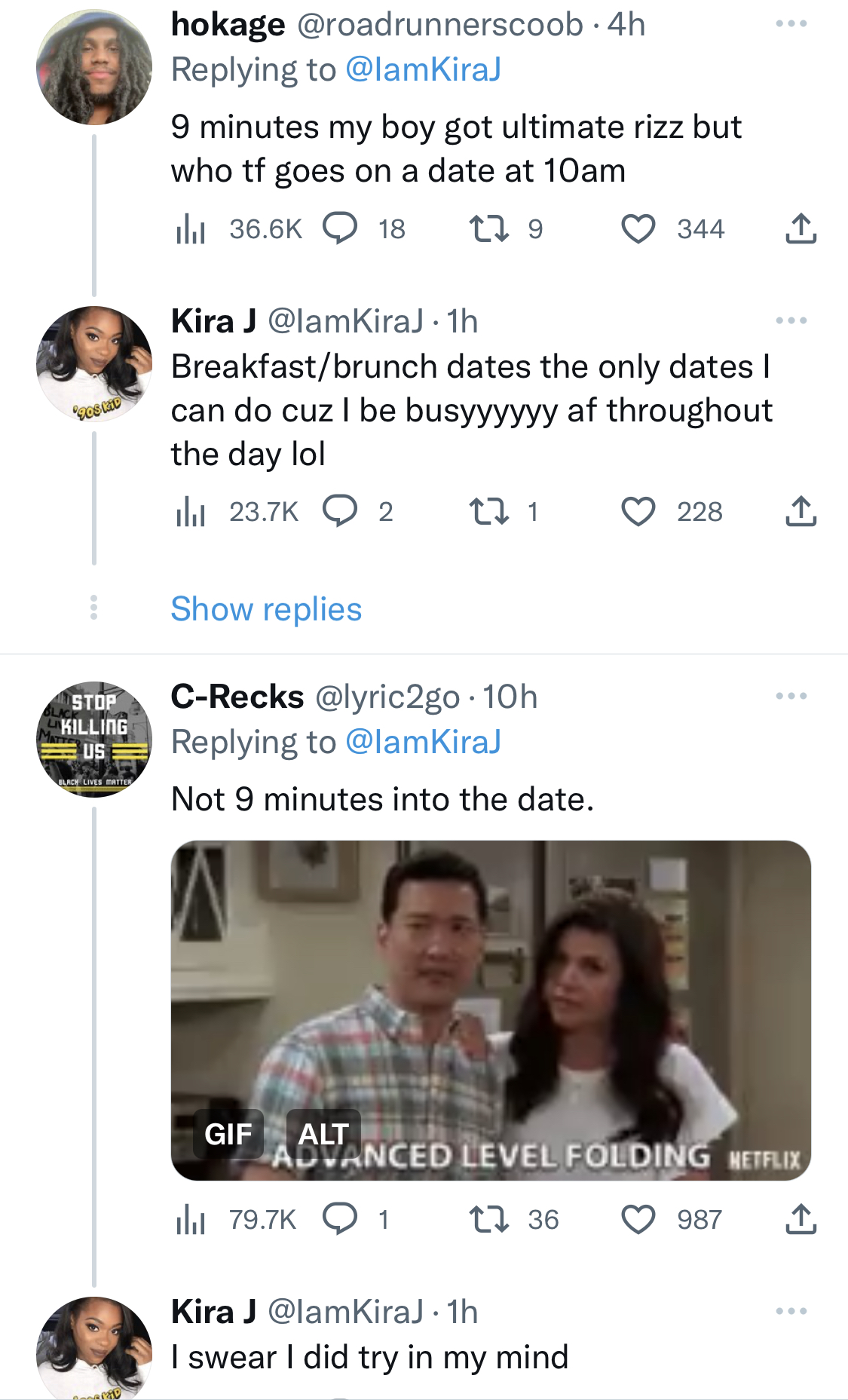
Task: Expand thread with Show replies
Action: 266,608
